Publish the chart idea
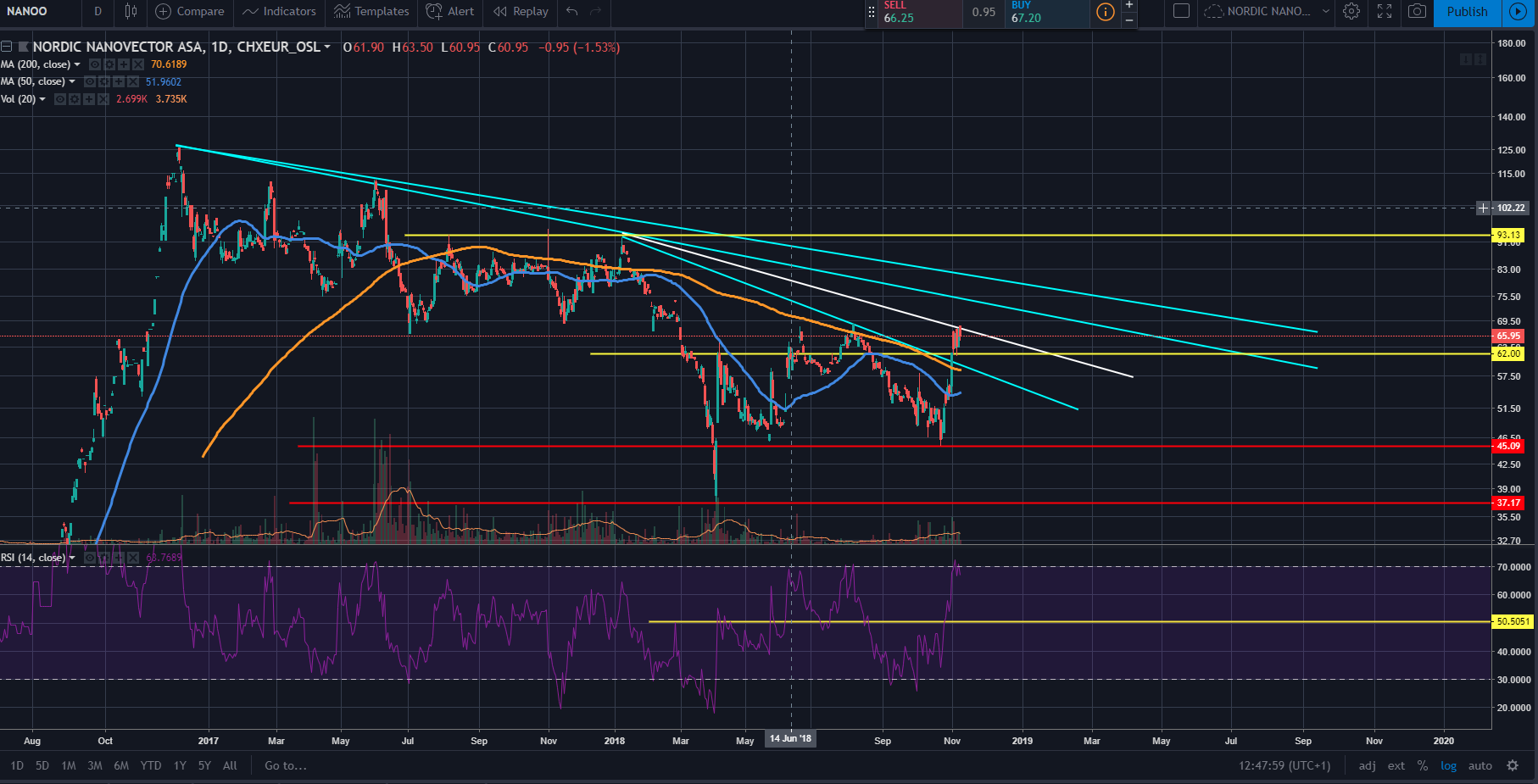 [1468, 12]
